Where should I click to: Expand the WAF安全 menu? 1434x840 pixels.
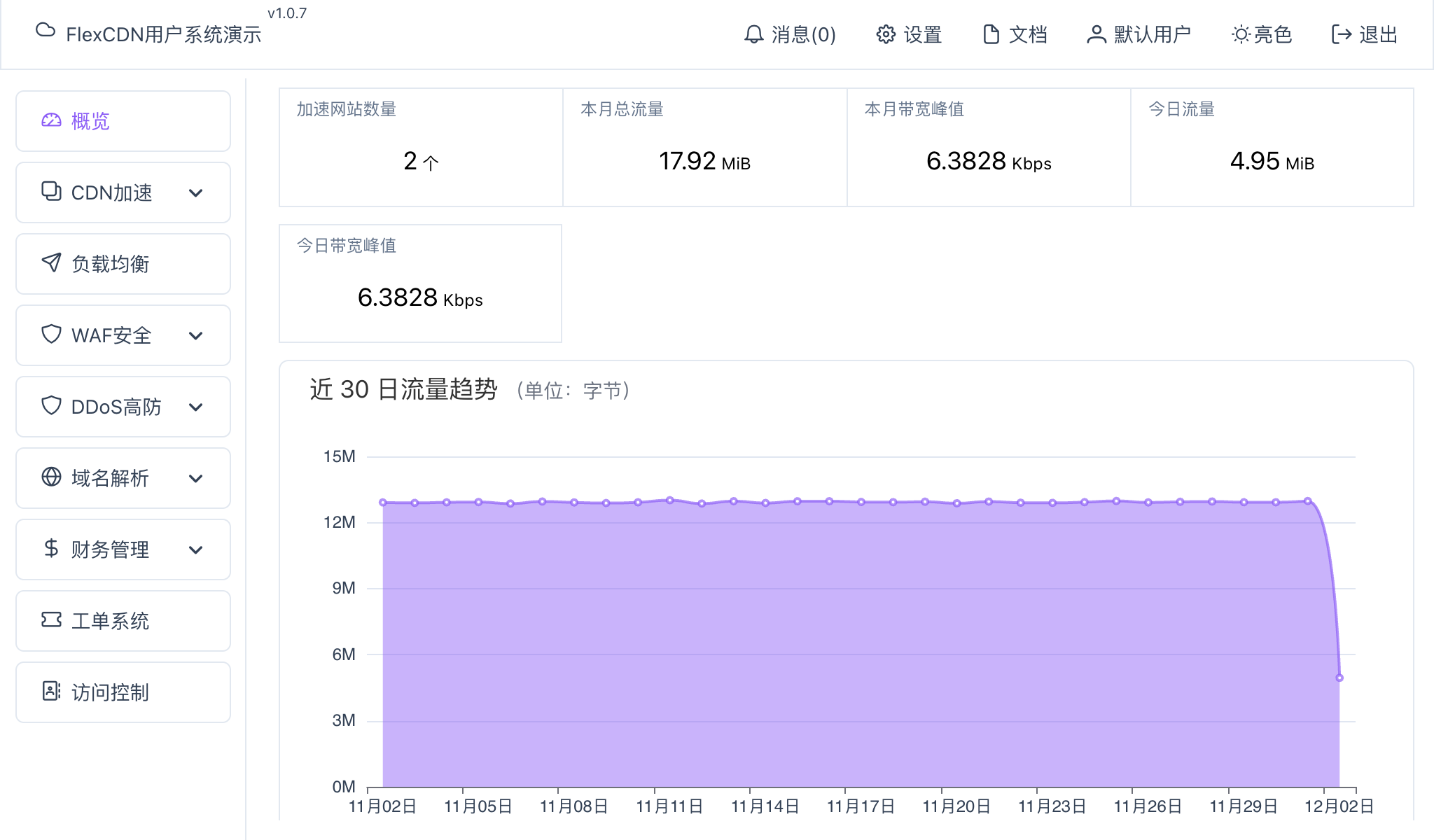[x=197, y=335]
